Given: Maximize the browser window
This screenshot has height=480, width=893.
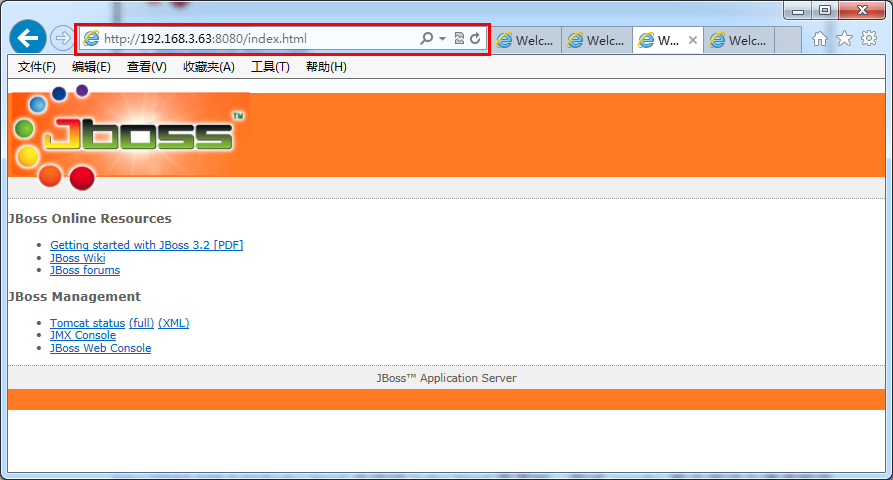Looking at the screenshot, I should point(825,10).
